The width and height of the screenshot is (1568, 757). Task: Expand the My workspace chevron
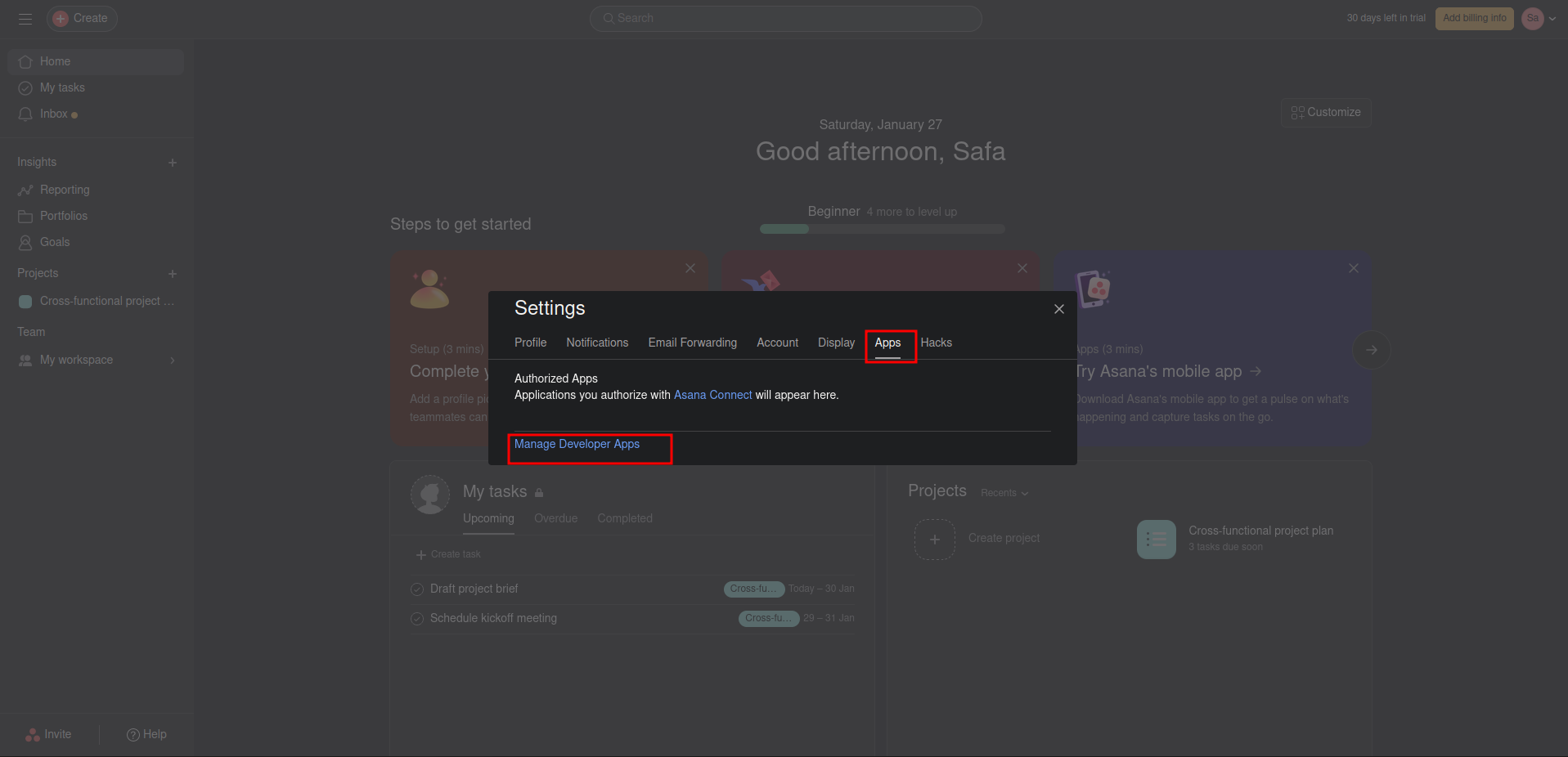(x=173, y=360)
